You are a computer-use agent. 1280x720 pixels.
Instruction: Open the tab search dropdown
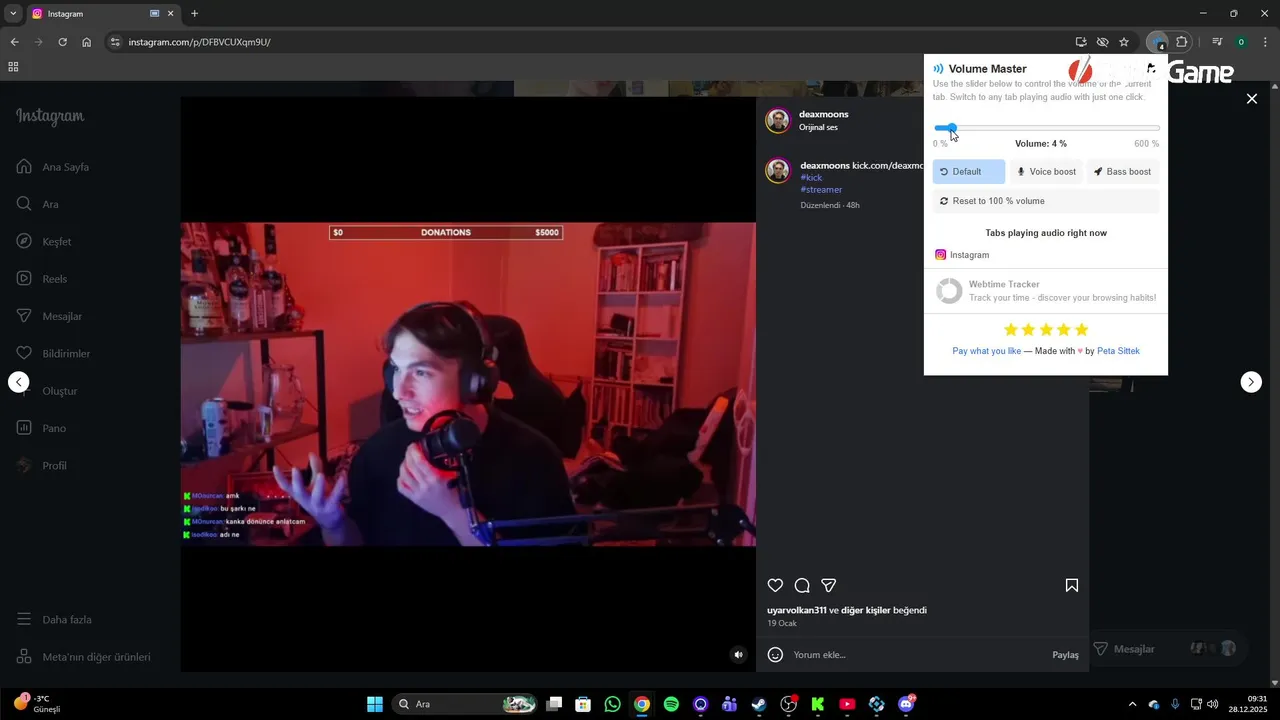[x=13, y=14]
